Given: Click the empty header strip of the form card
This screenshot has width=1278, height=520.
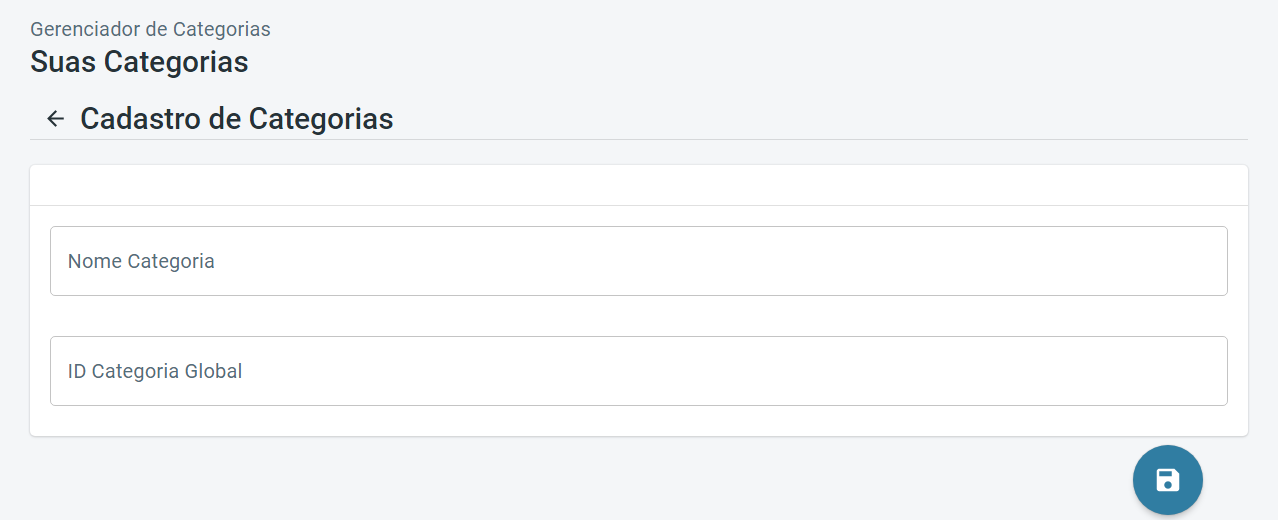Looking at the screenshot, I should click(638, 185).
